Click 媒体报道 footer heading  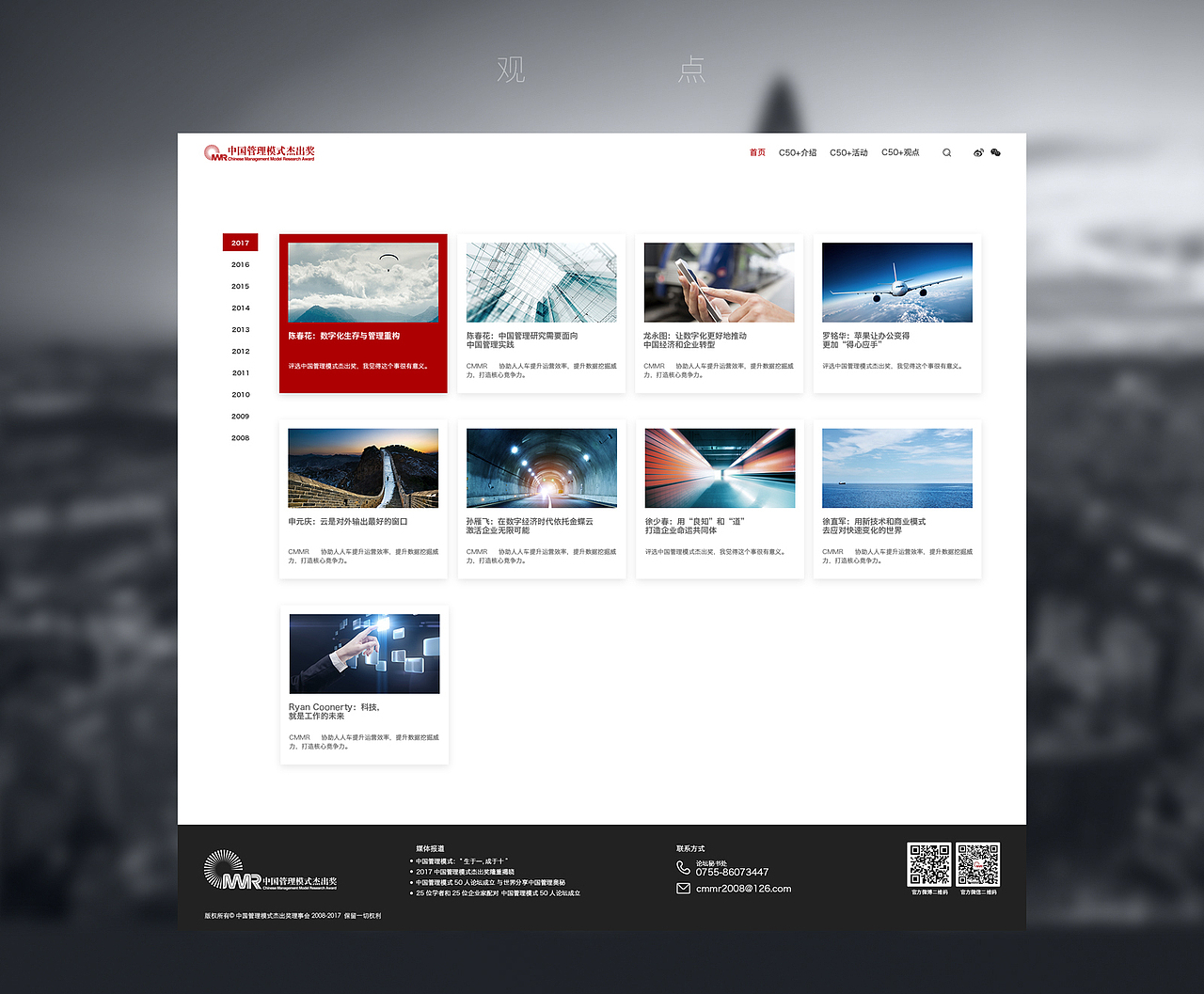point(430,848)
